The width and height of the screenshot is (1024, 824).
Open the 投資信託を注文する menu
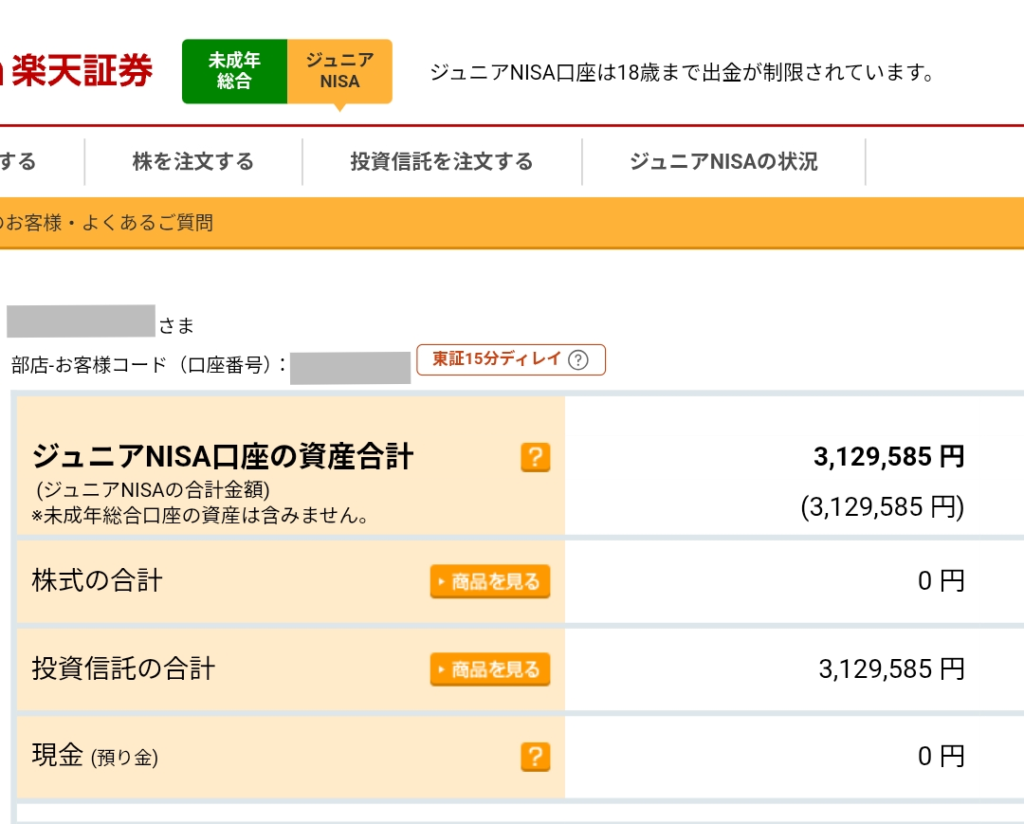click(x=441, y=161)
